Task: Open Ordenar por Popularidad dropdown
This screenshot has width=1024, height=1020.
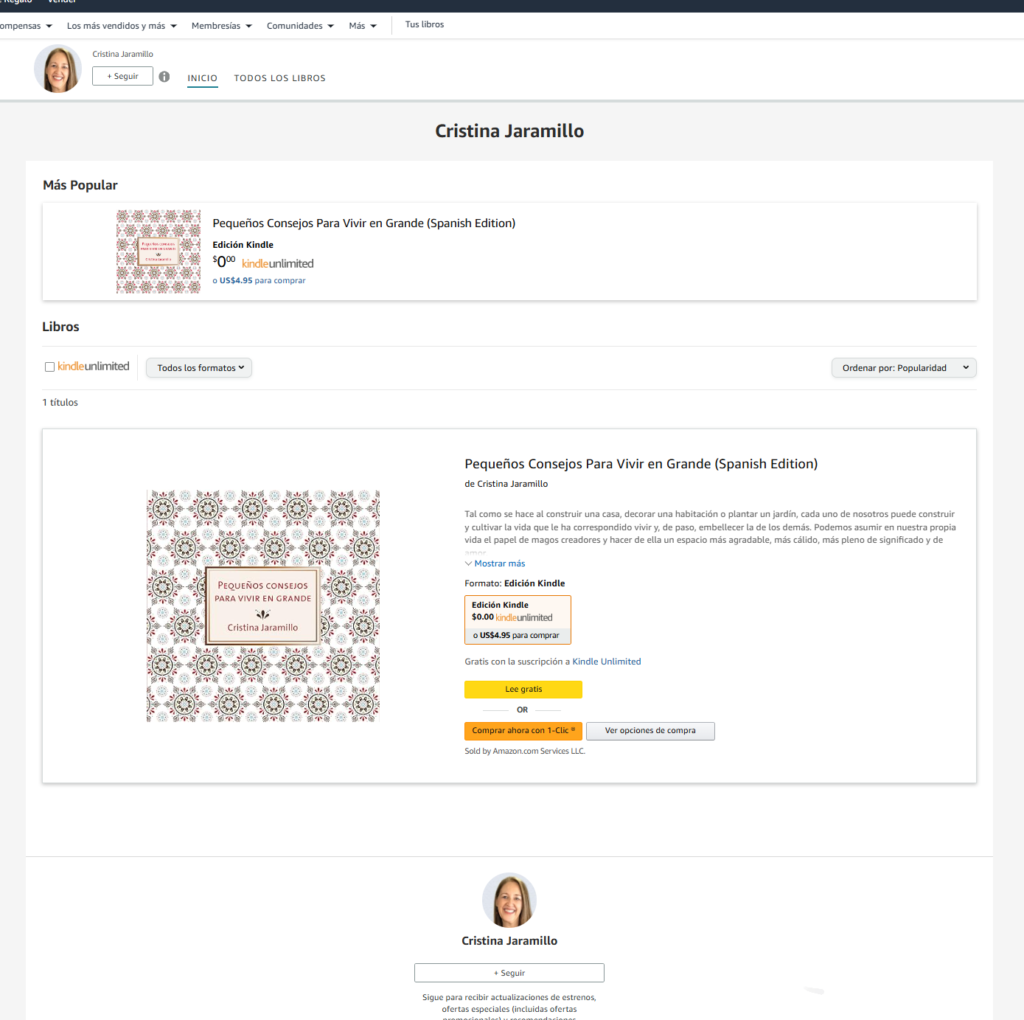Action: [904, 368]
